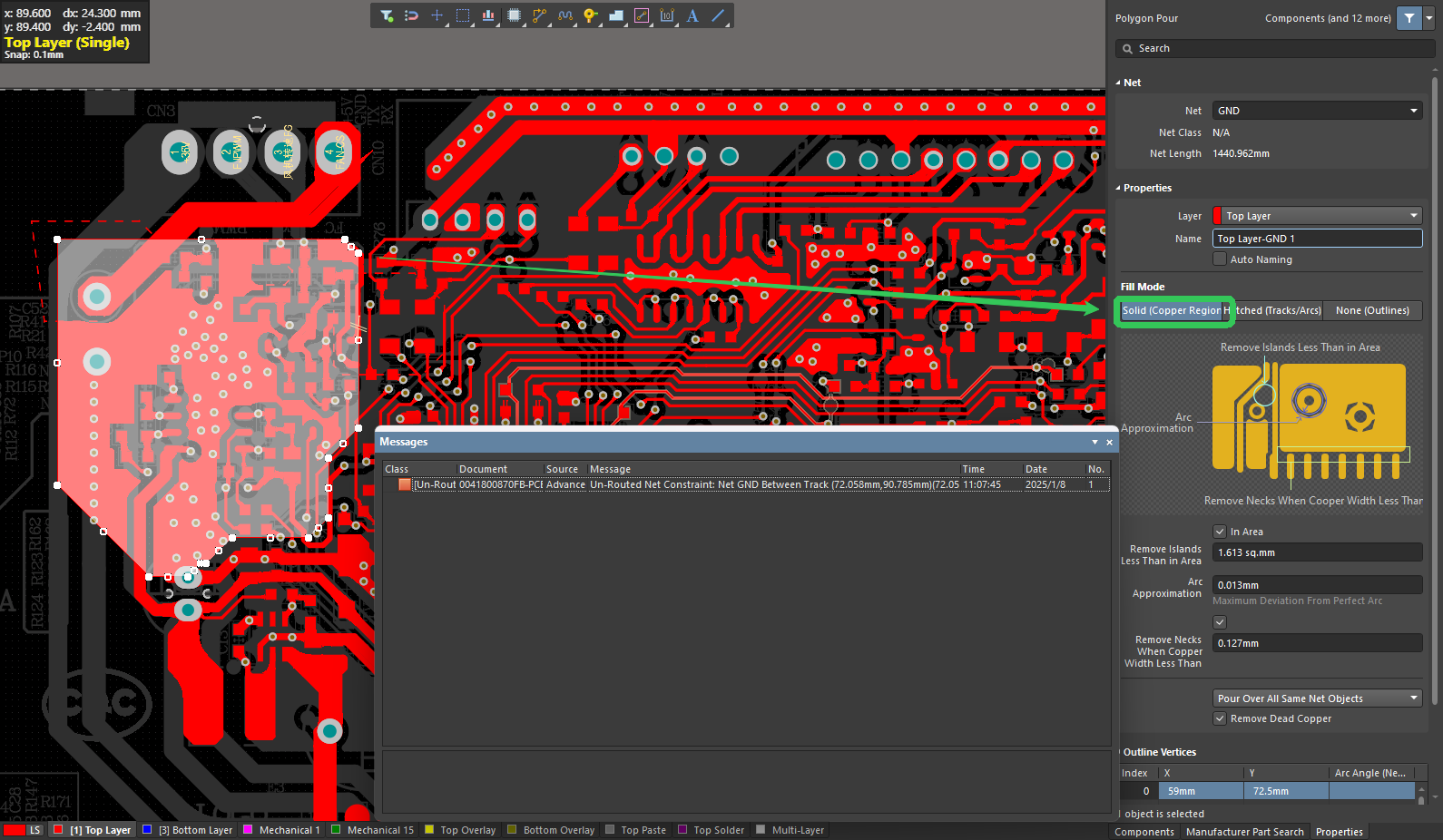Click the Properties panel filter funnel button
Image resolution: width=1443 pixels, height=840 pixels.
pyautogui.click(x=1409, y=18)
